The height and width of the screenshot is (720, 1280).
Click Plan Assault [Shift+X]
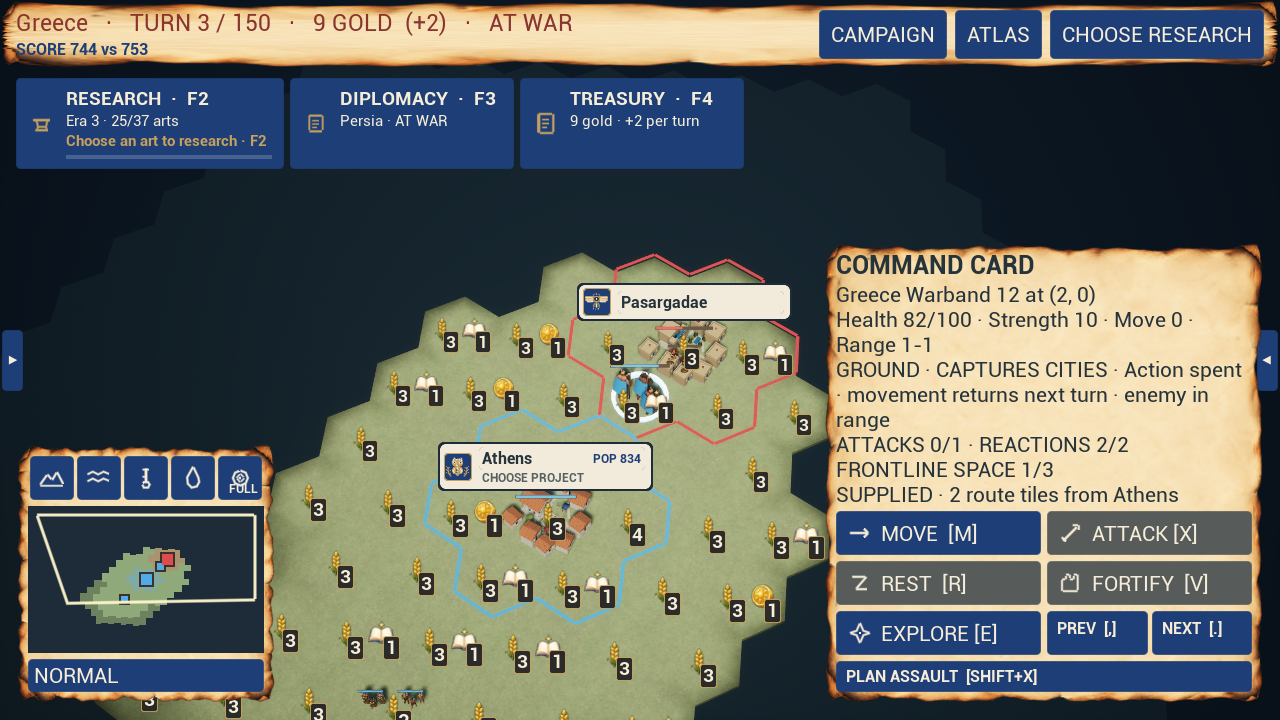[x=1044, y=677]
